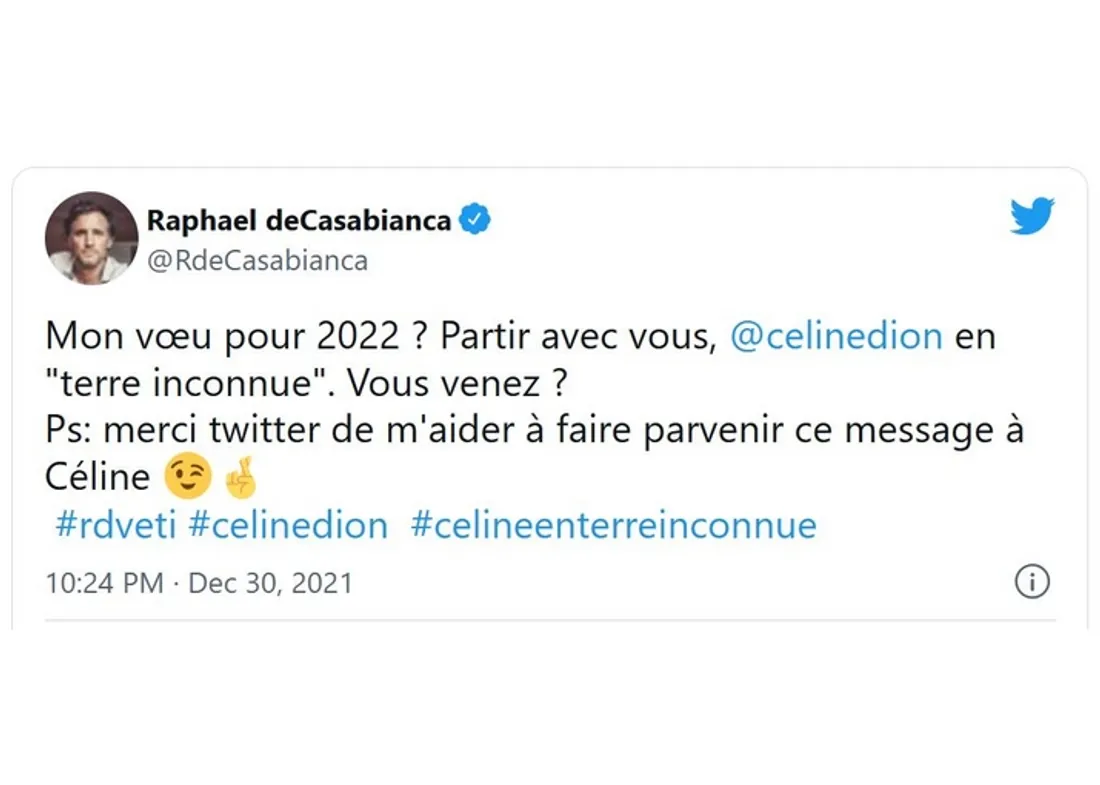Open the #celinedion hashtag
This screenshot has width=1100, height=785.
tap(290, 524)
